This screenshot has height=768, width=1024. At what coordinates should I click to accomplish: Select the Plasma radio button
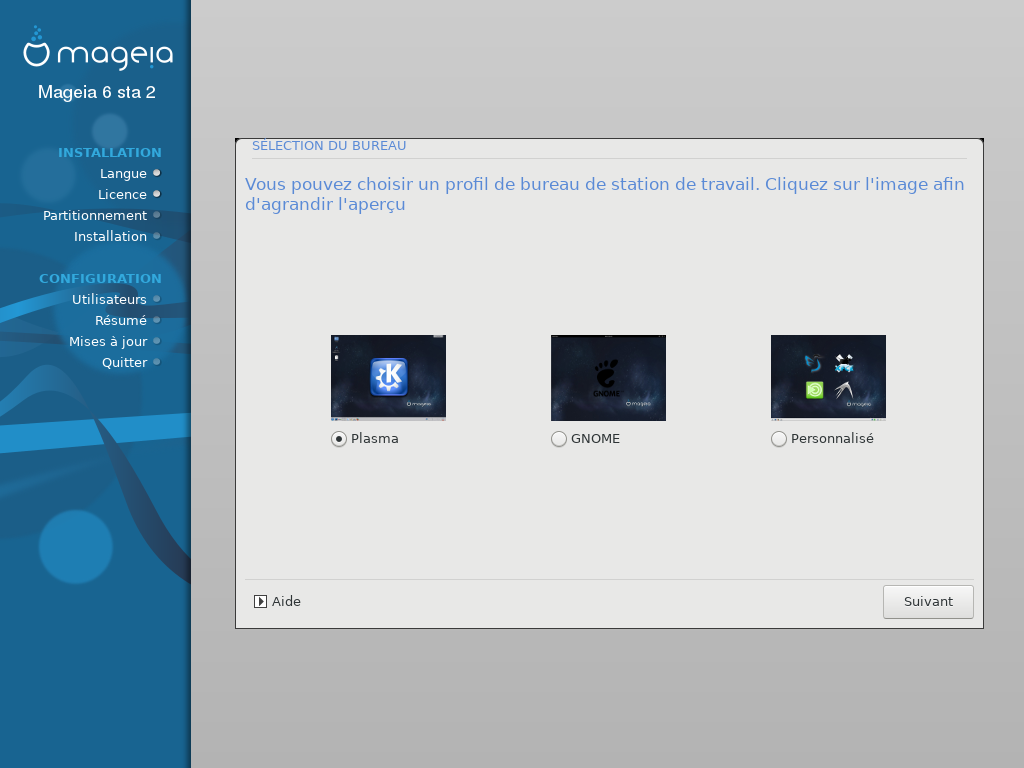tap(339, 439)
